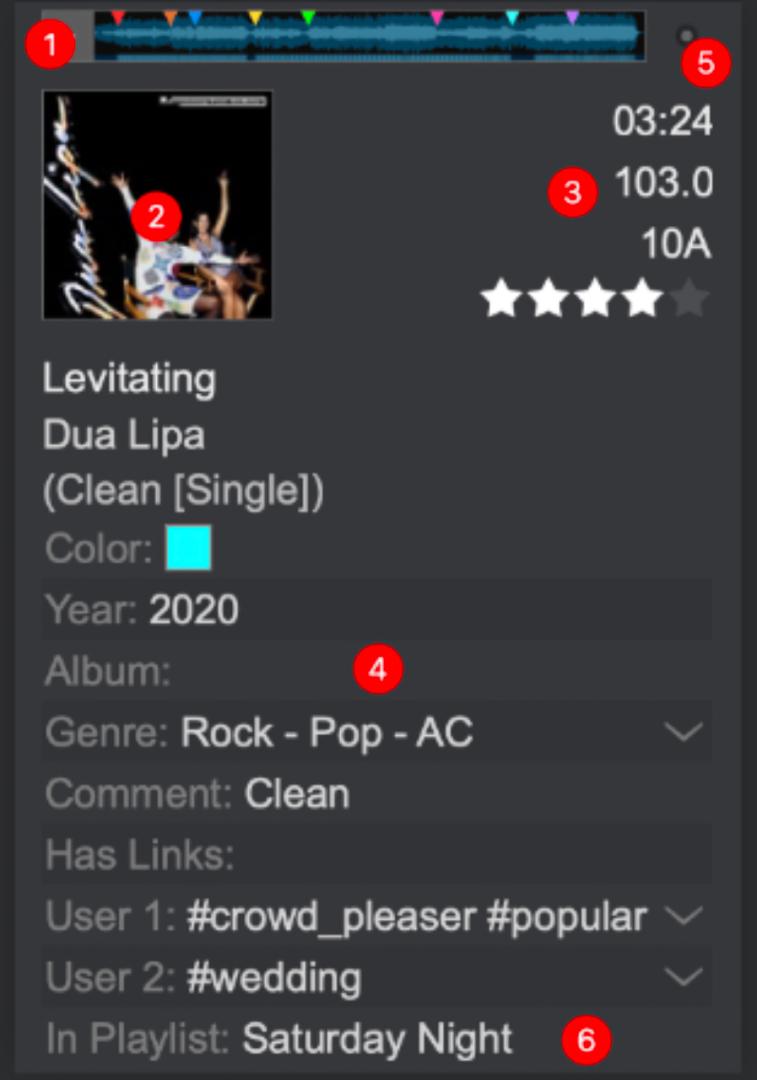Open the User 1 tags dropdown
Screen dimensions: 757x1080
point(684,916)
